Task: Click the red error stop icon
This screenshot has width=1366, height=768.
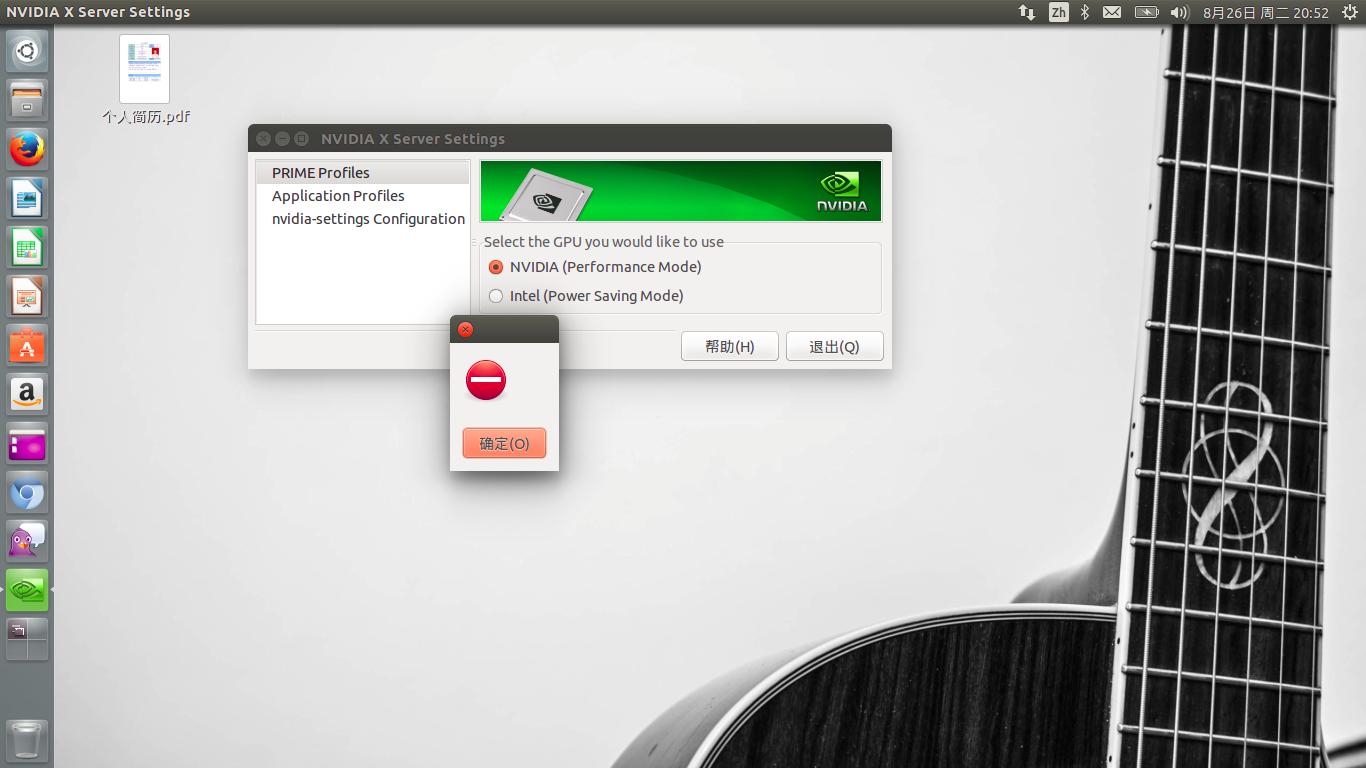Action: pos(486,380)
